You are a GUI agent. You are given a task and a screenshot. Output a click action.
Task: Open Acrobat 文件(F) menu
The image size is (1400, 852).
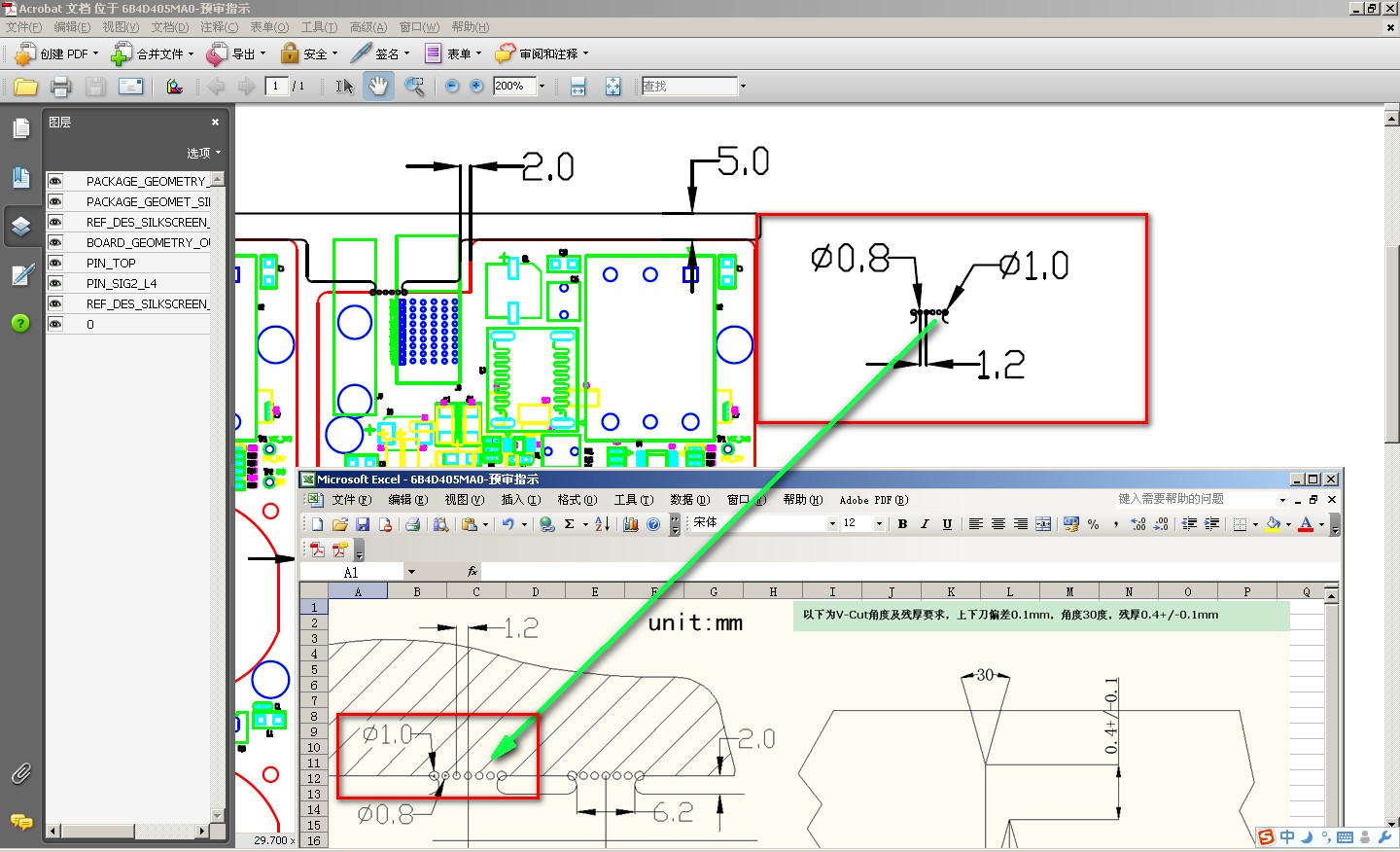24,27
